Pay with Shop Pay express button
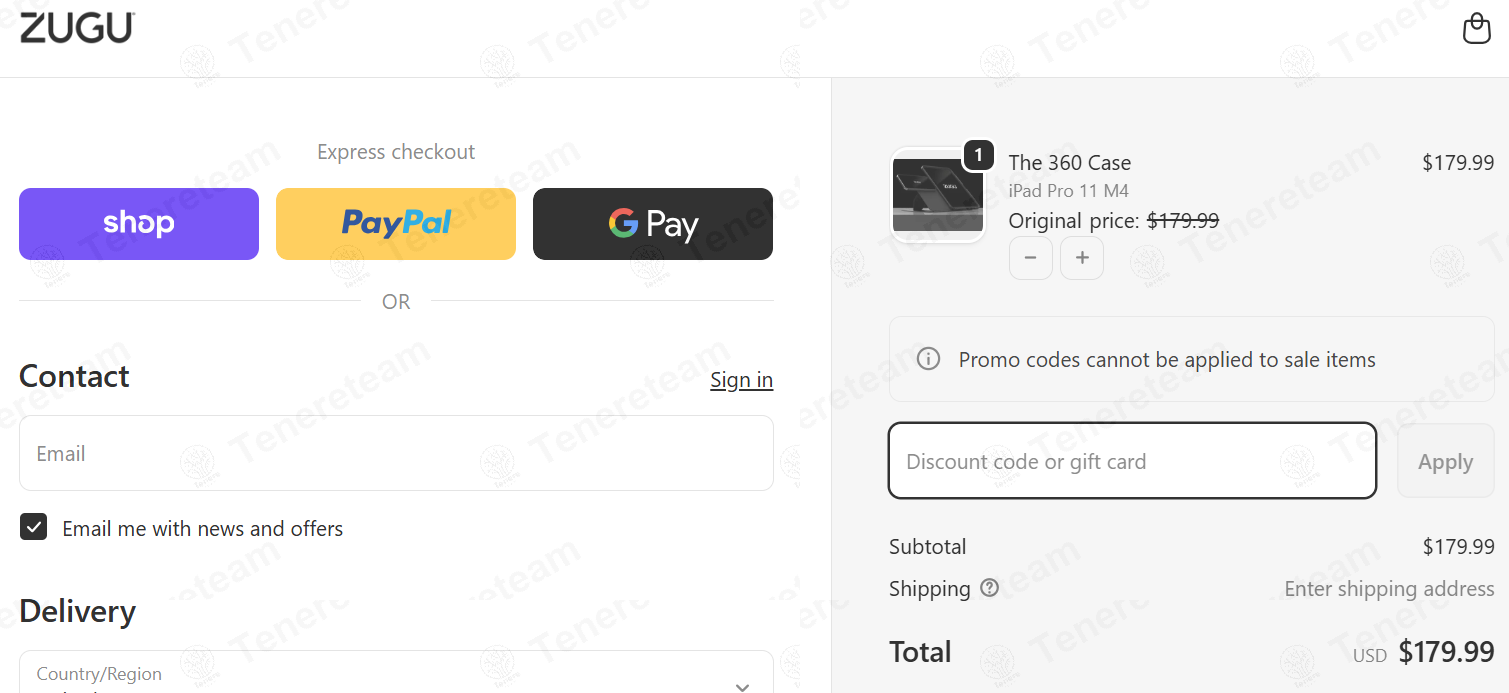The height and width of the screenshot is (693, 1509). pyautogui.click(x=139, y=224)
